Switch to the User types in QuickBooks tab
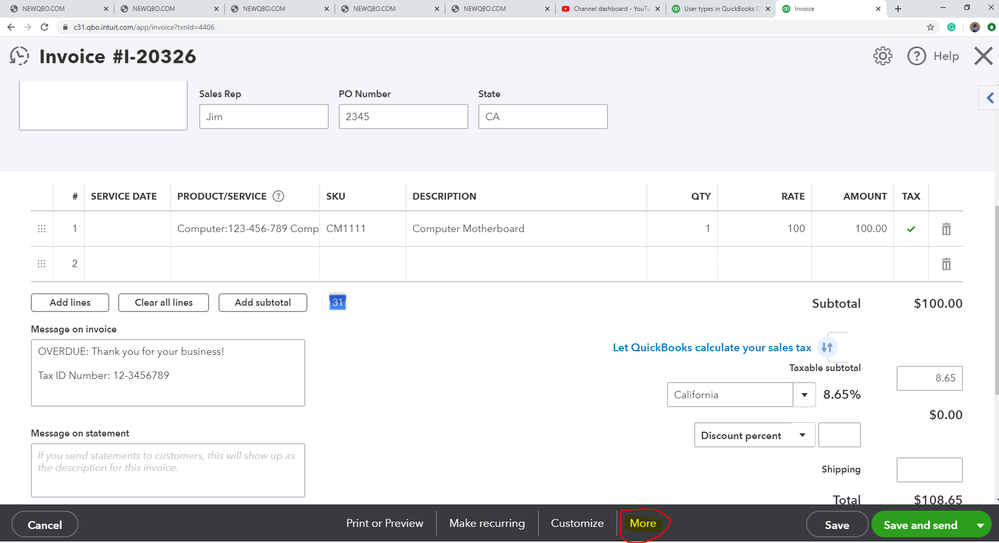 coord(720,9)
